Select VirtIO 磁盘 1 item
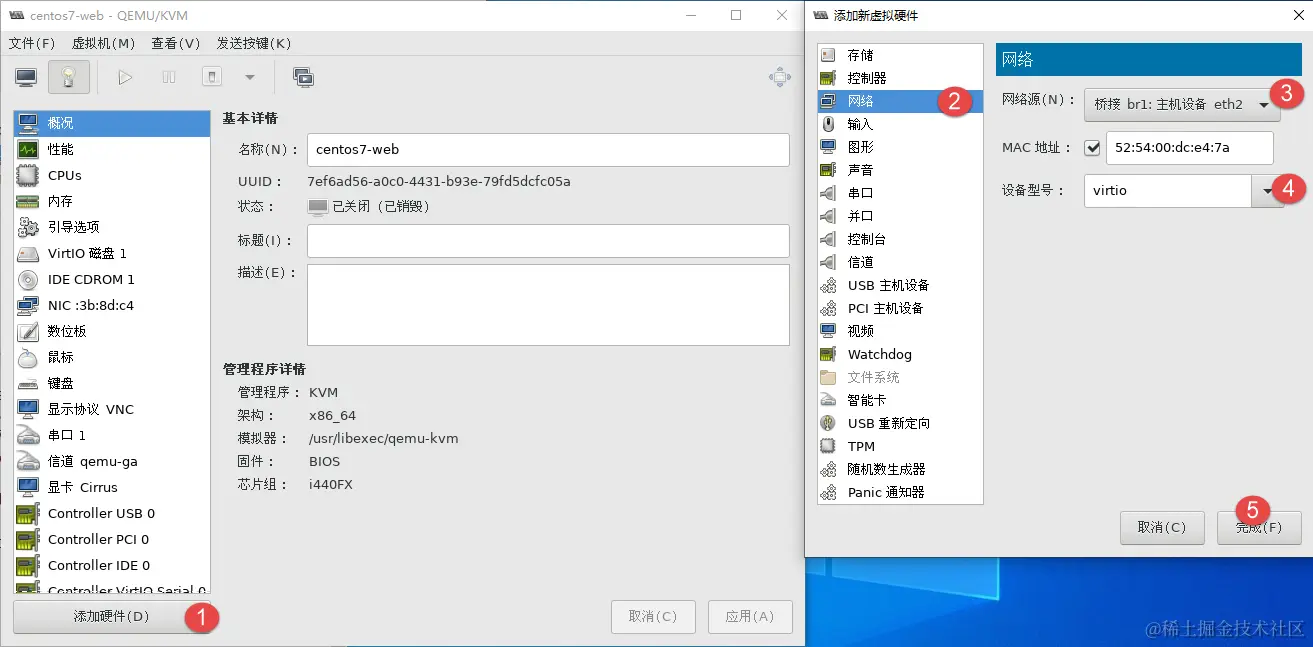The image size is (1313, 647). [x=112, y=253]
